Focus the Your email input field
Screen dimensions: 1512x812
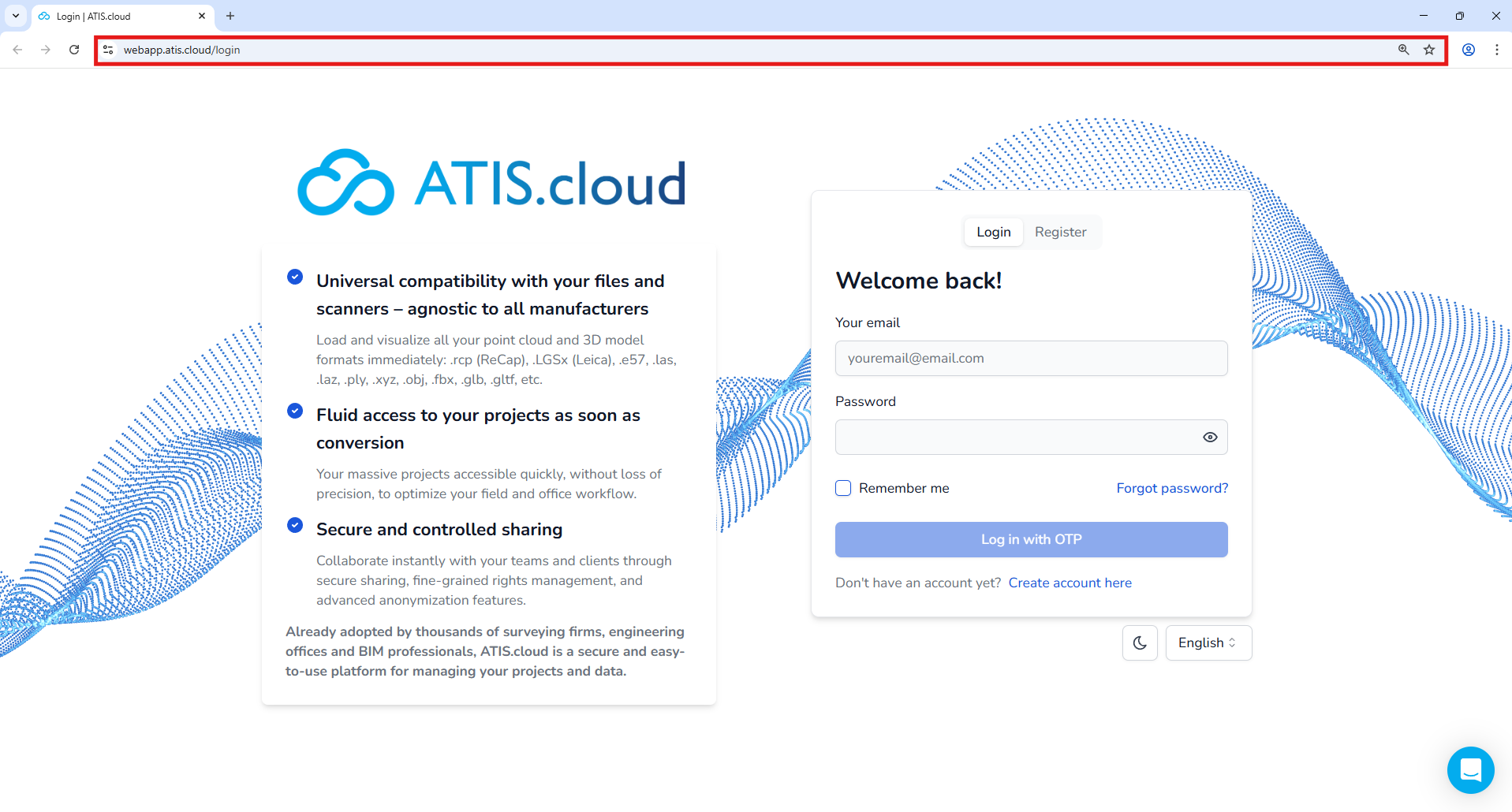tap(1031, 358)
